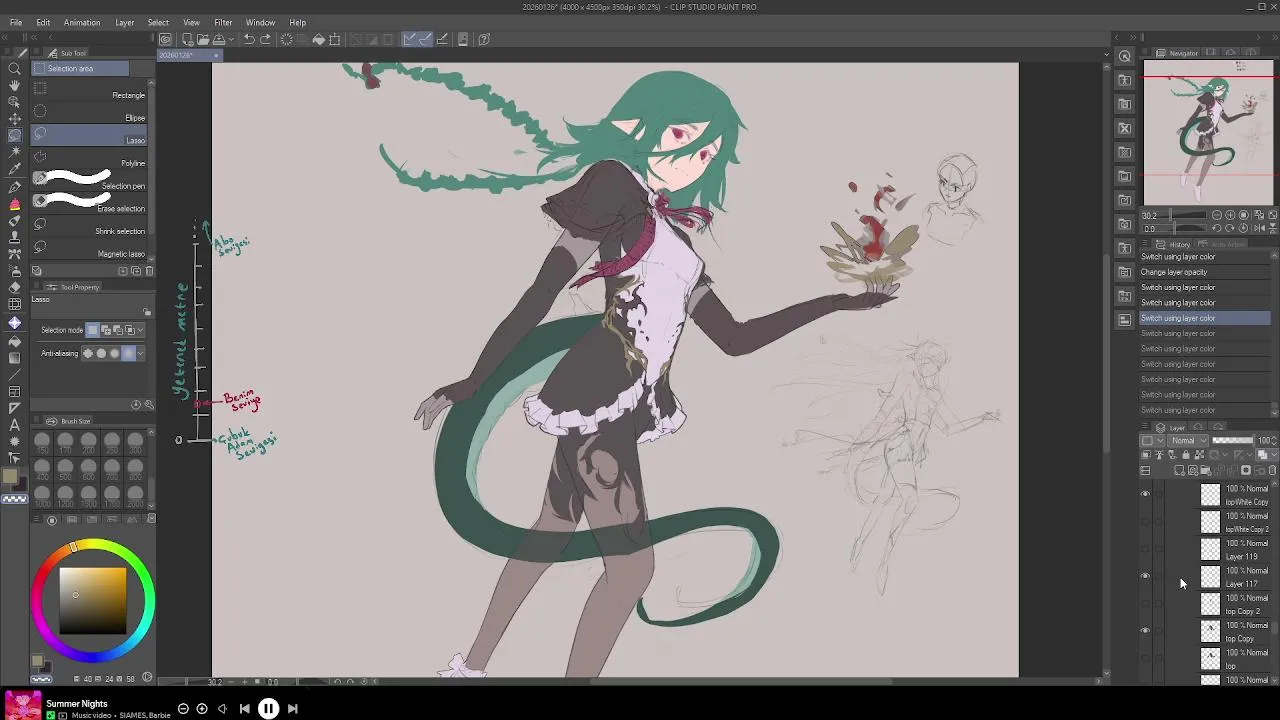Choose the Ellipse selection sub tool
This screenshot has width=1280, height=720.
[x=89, y=113]
